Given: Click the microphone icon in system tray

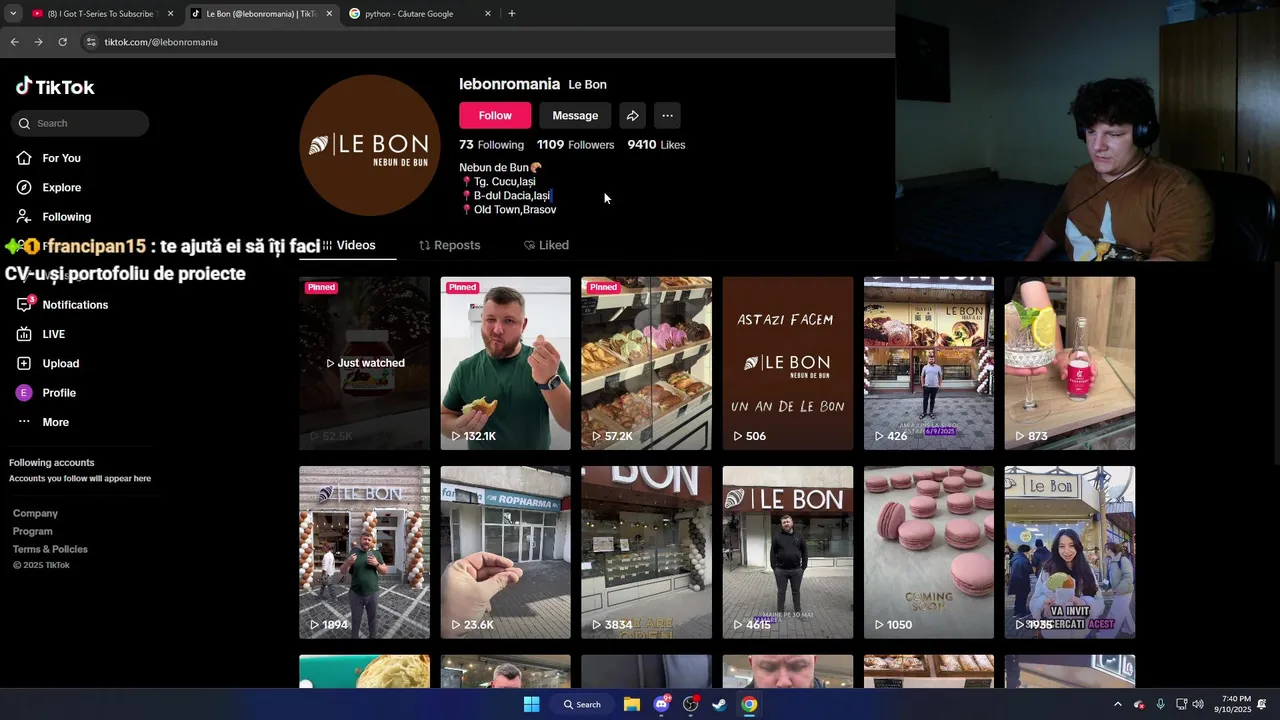Looking at the screenshot, I should tap(1160, 704).
